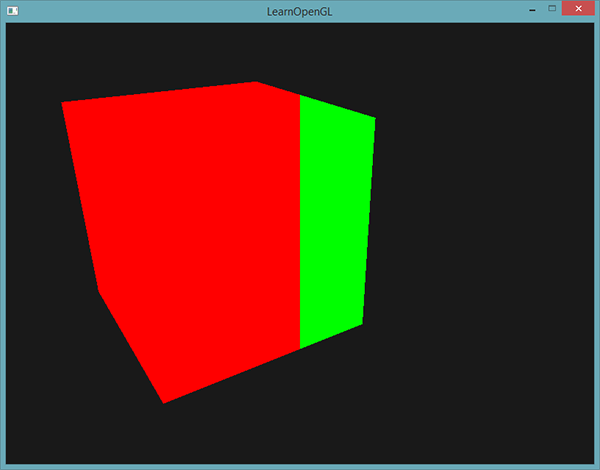
Task: Click the red face of the cube
Action: (190, 230)
